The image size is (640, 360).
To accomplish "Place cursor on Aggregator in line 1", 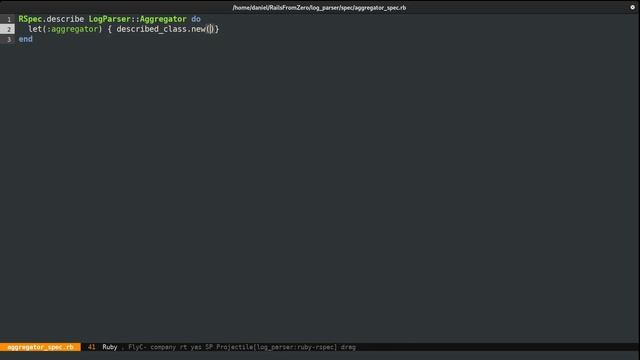I will coord(163,19).
